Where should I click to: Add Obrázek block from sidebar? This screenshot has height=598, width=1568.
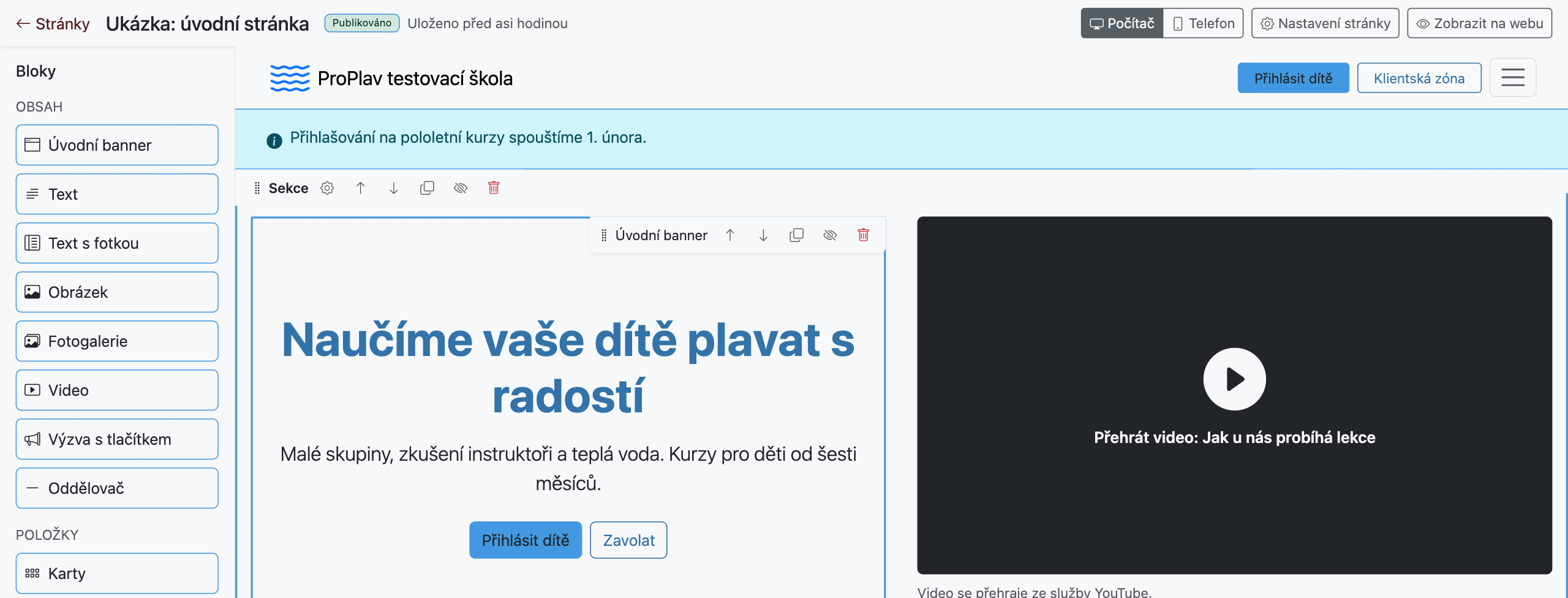tap(117, 292)
